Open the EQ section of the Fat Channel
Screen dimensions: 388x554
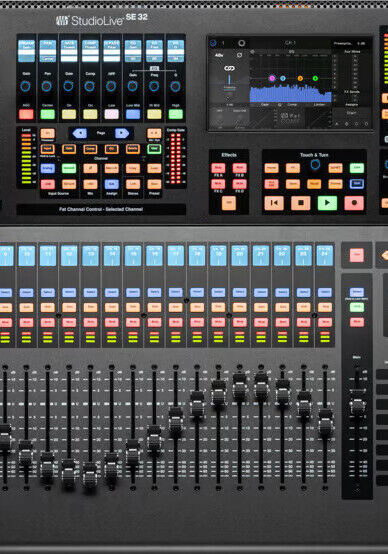point(112,149)
